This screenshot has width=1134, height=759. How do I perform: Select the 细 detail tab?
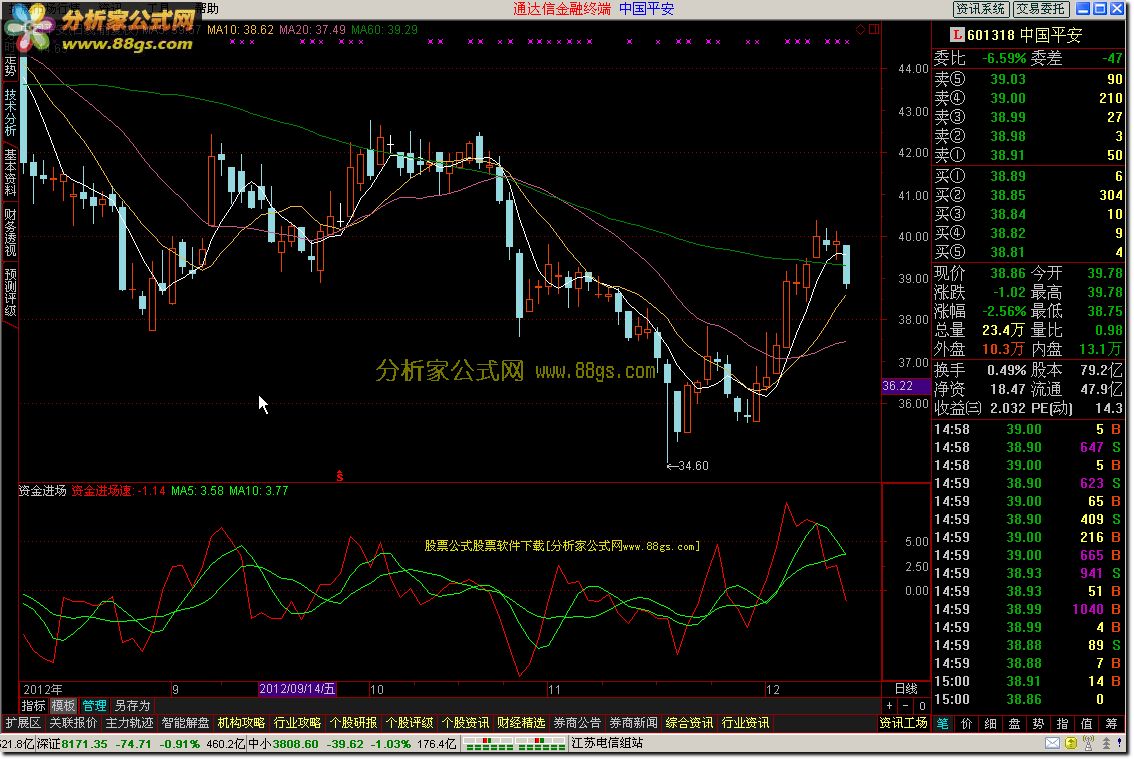coord(990,724)
